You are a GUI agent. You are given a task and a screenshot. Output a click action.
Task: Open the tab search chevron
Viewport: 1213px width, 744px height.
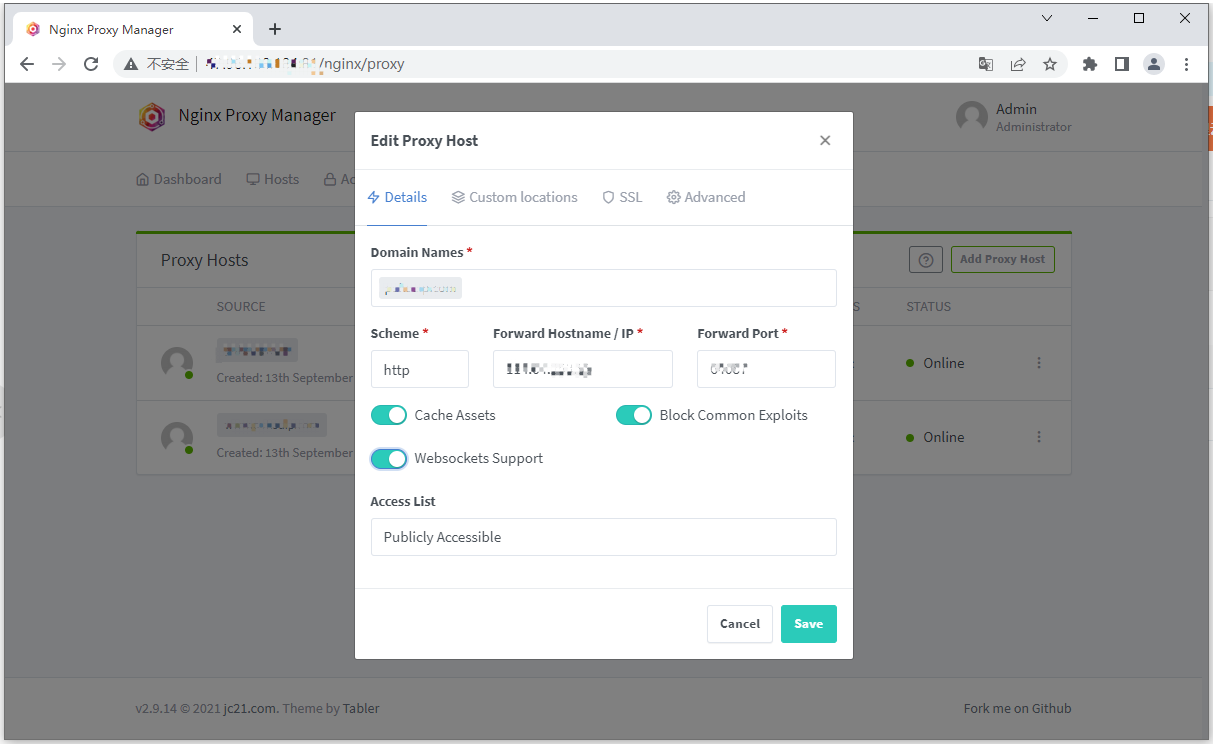click(1047, 18)
